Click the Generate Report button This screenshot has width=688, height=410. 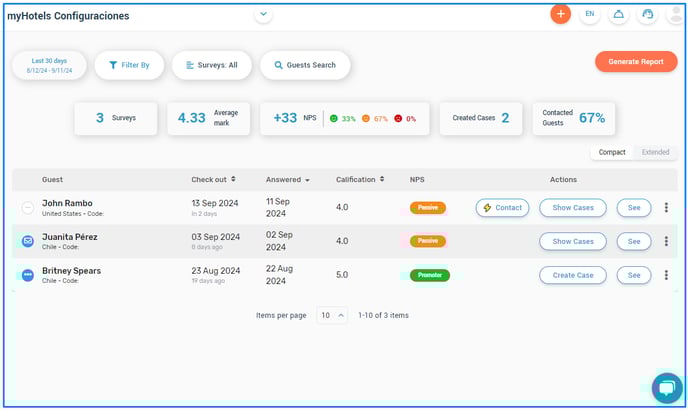636,62
